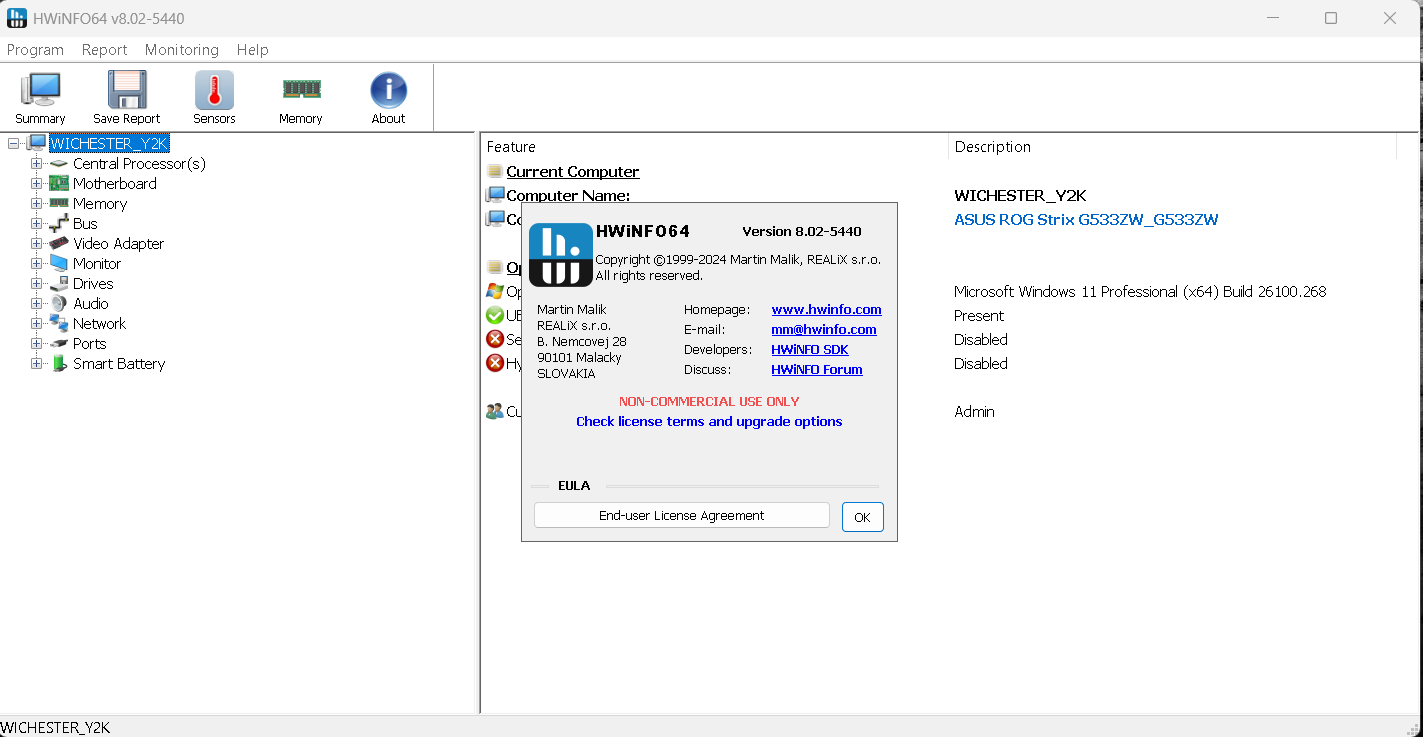
Task: Open the Help menu
Action: coord(252,50)
